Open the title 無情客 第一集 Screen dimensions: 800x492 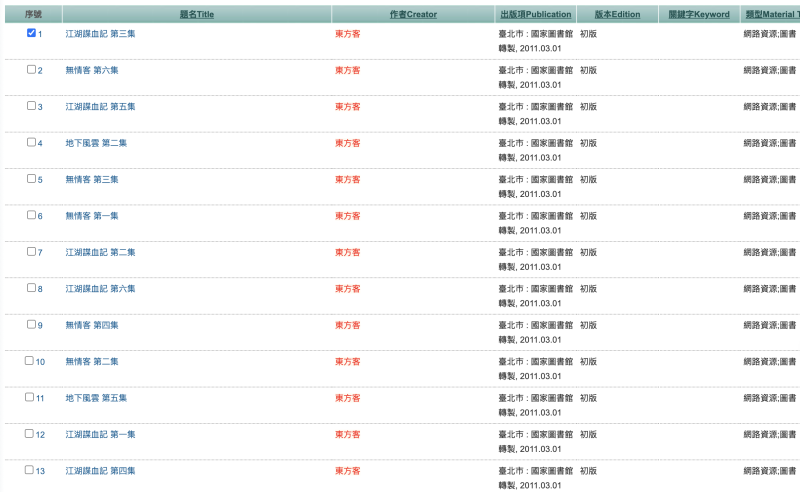click(92, 216)
